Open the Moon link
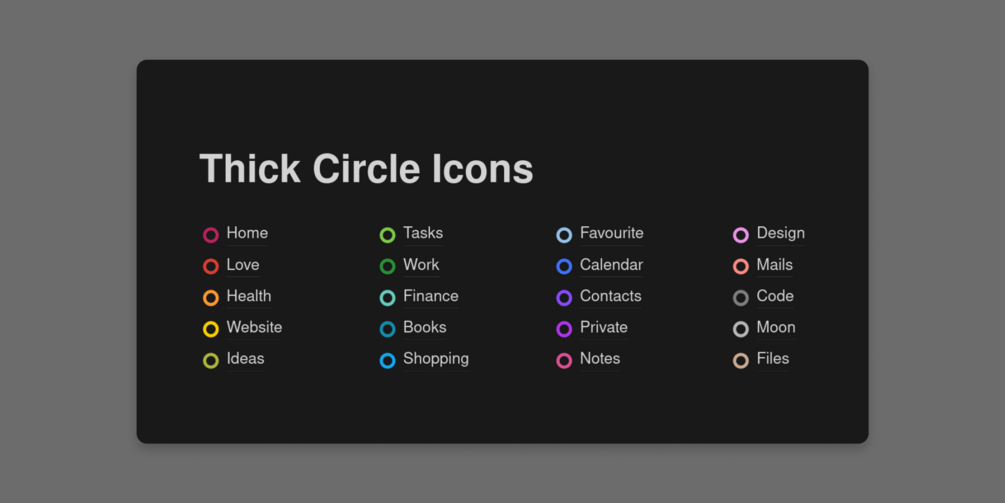 tap(776, 327)
